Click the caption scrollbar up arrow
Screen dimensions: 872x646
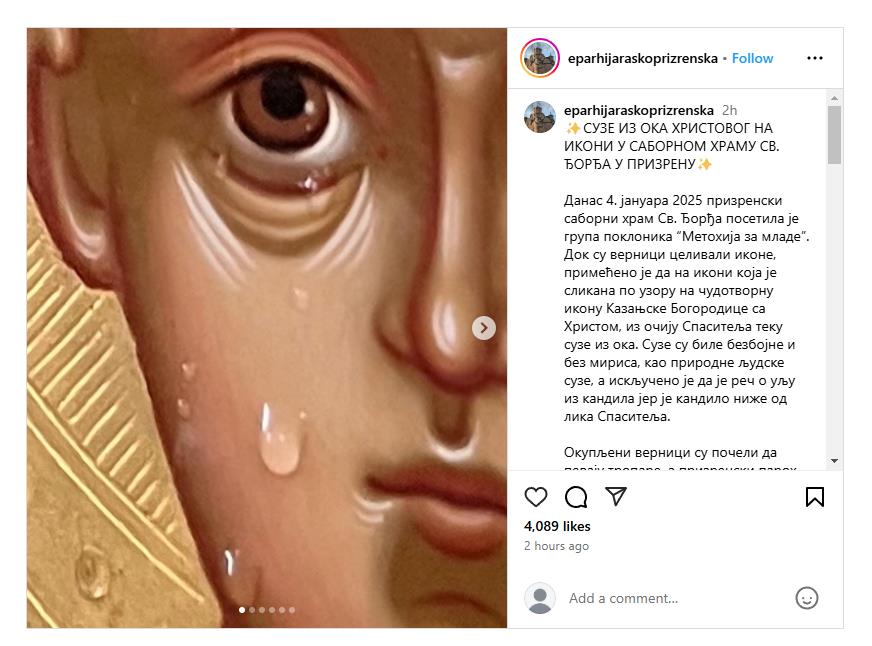pyautogui.click(x=834, y=98)
